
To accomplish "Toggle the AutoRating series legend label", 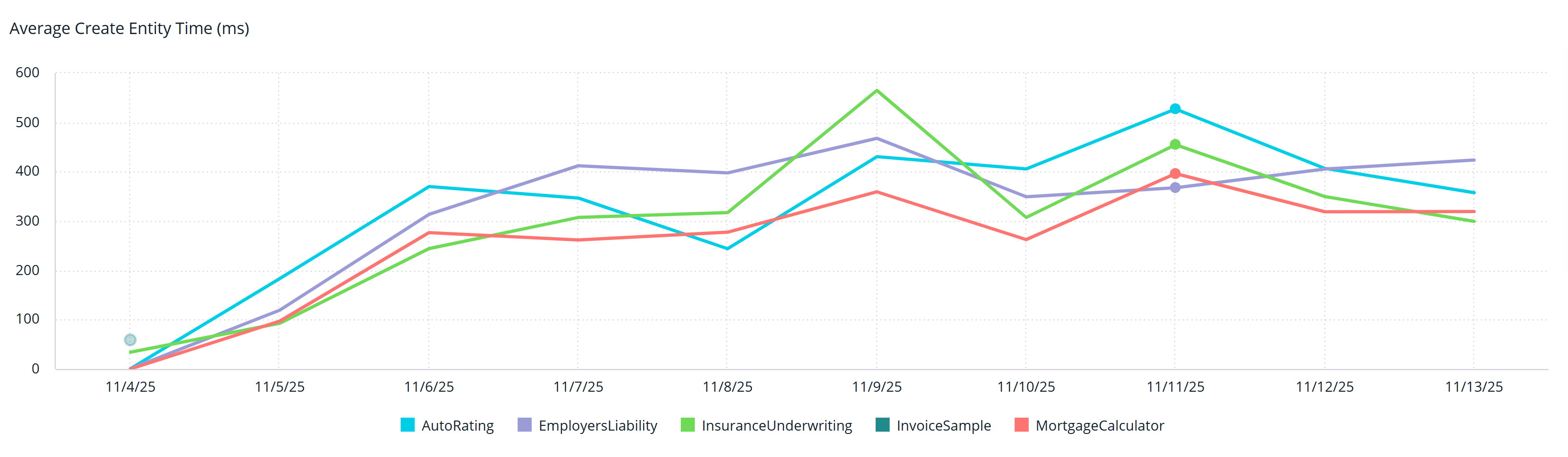I will pyautogui.click(x=457, y=425).
